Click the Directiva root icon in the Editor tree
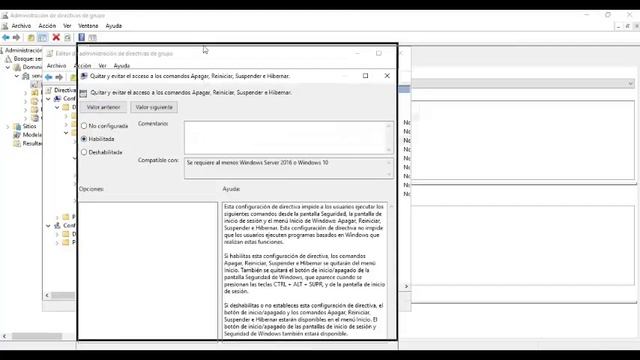The width and height of the screenshot is (640, 360). [49, 90]
